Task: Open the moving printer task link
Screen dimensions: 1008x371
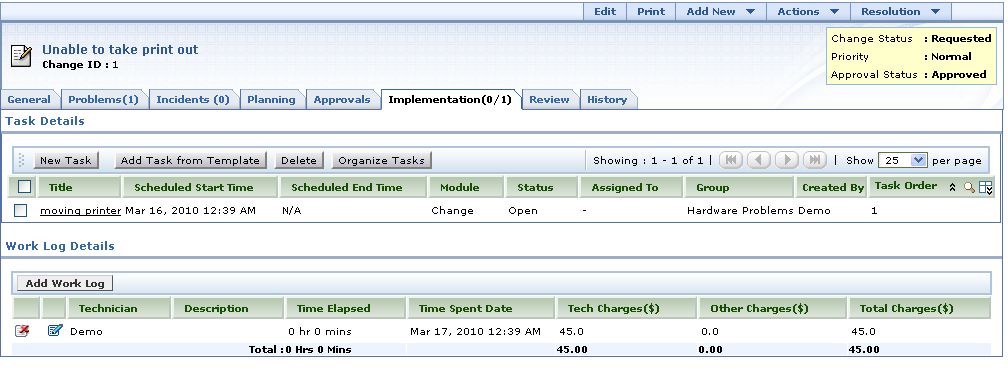Action: (80, 210)
